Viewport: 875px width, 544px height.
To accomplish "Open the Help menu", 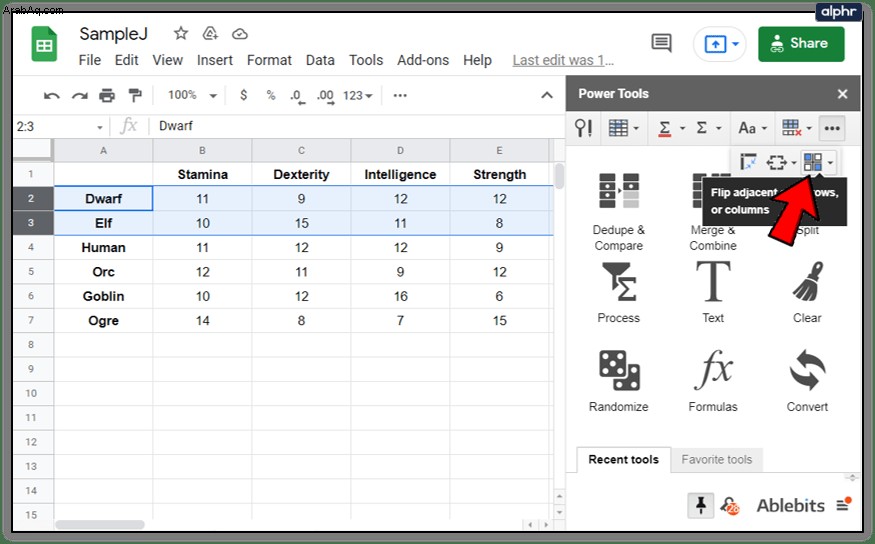I will click(477, 60).
